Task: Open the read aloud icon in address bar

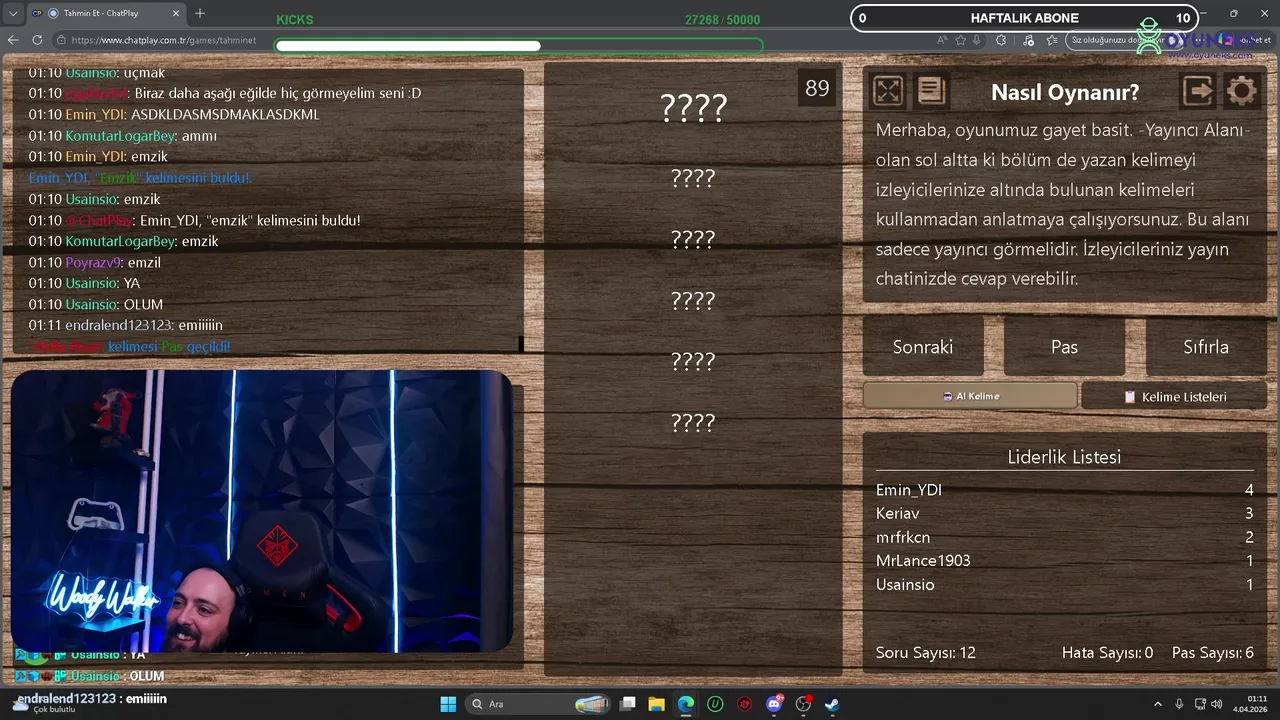Action: click(x=942, y=40)
